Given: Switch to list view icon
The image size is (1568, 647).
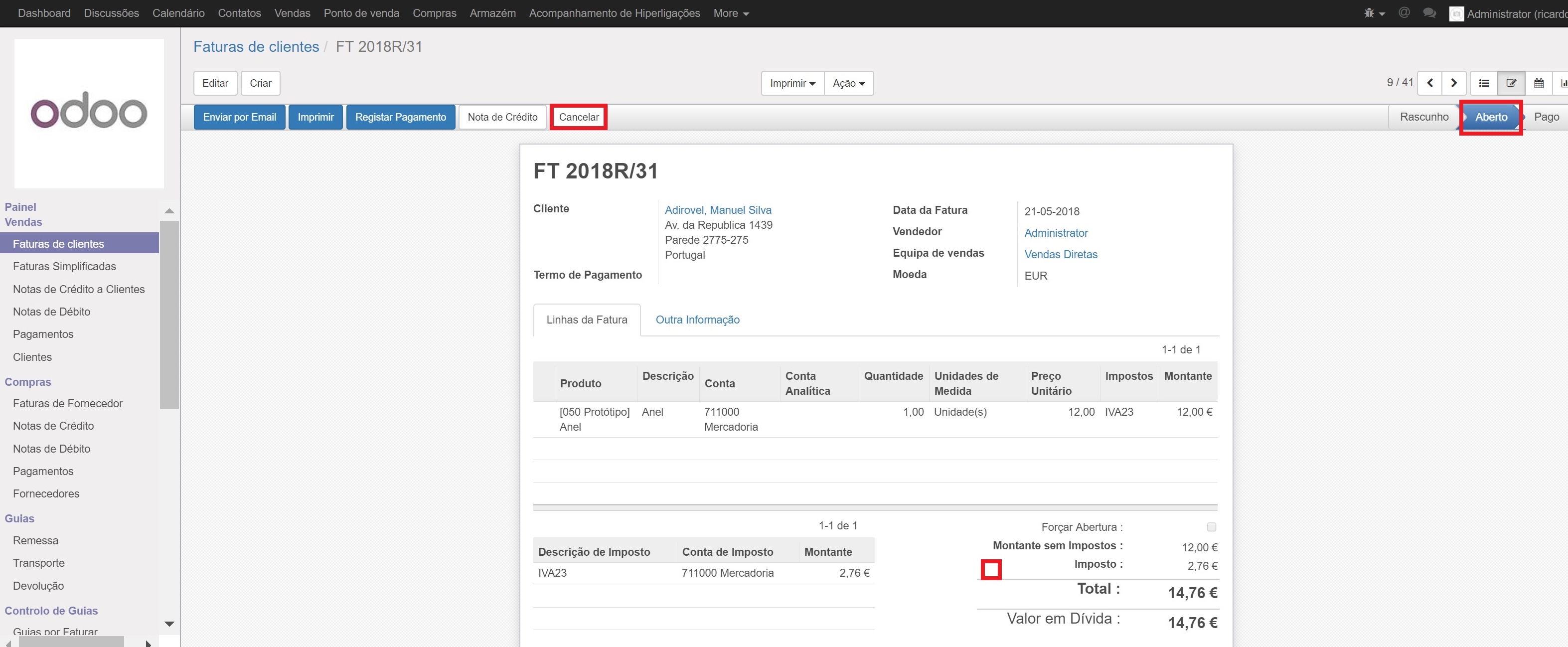Looking at the screenshot, I should 1484,83.
